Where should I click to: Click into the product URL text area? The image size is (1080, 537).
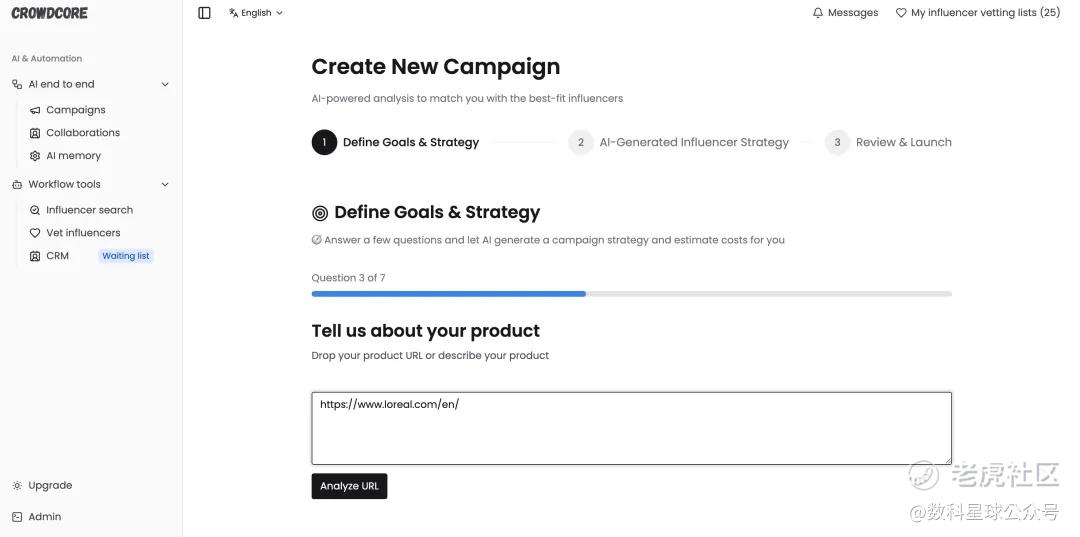click(x=632, y=428)
